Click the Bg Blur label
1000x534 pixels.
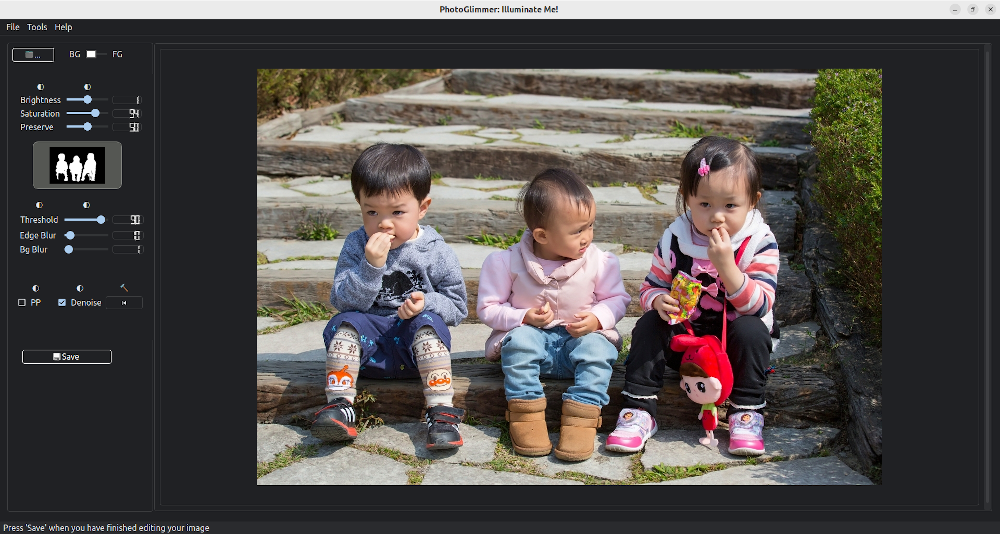[x=33, y=249]
